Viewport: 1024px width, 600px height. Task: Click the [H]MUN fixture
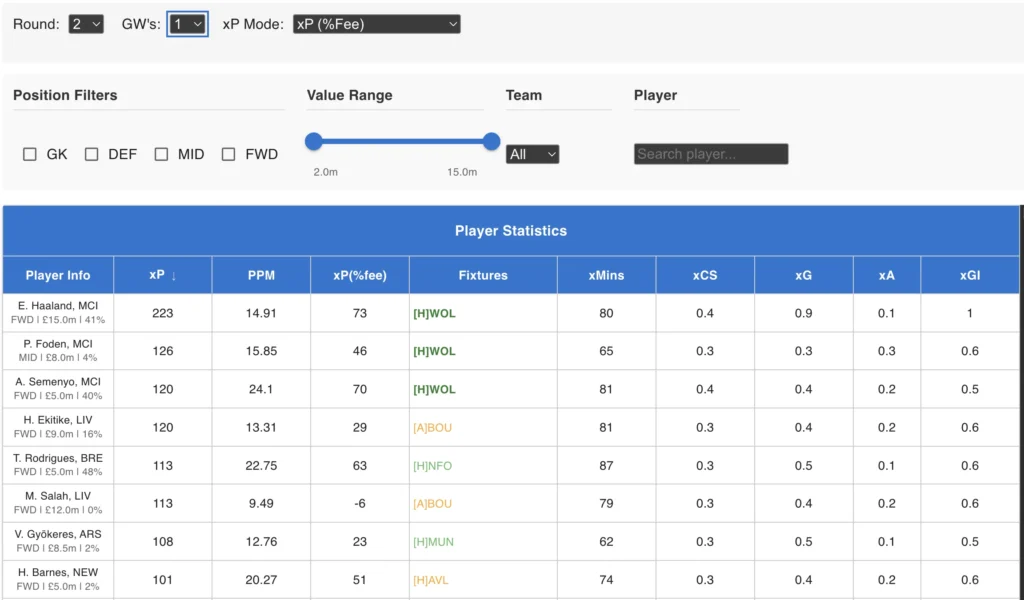[433, 542]
